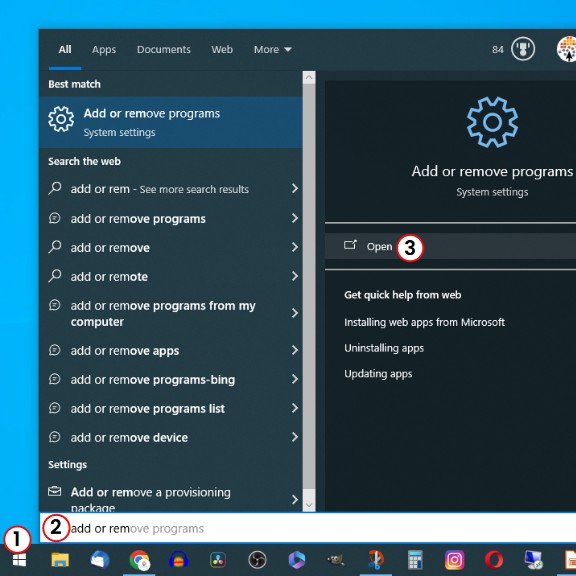Open Microsoft Copilot taskbar icon
Viewport: 576px width, 576px height.
pyautogui.click(x=297, y=560)
